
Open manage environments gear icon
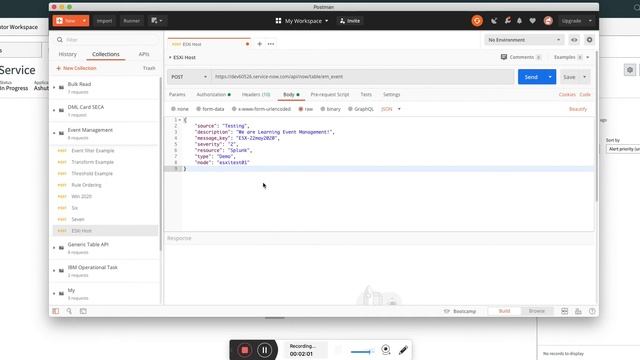(589, 40)
